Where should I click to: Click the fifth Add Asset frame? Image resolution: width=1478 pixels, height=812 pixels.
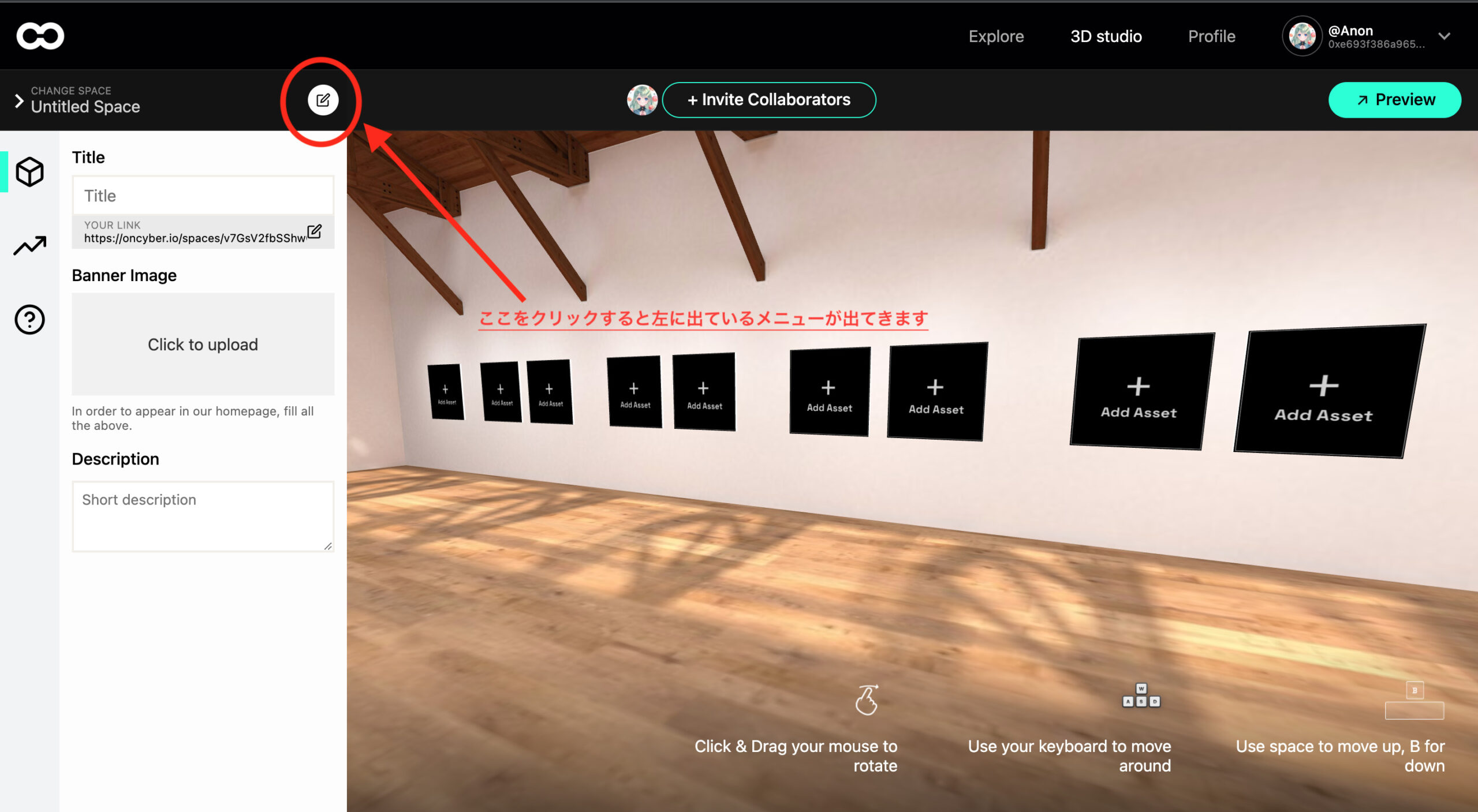704,392
